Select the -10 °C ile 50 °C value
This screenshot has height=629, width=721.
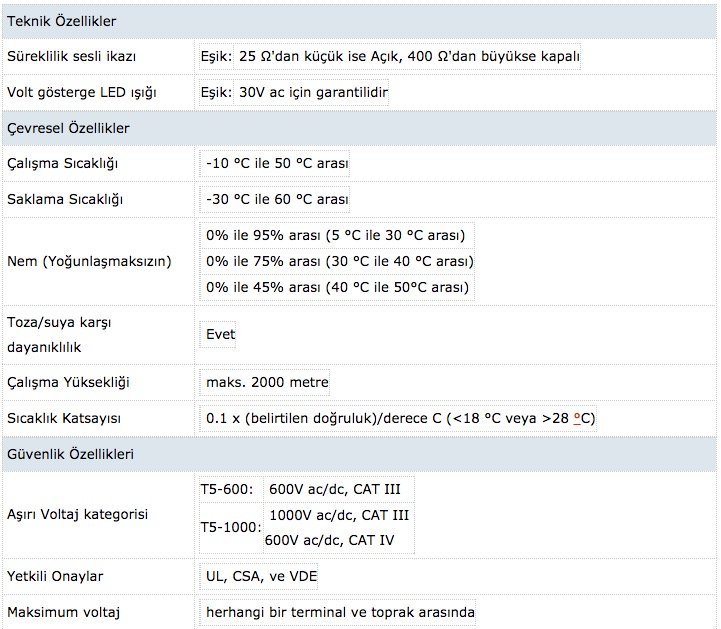(277, 163)
